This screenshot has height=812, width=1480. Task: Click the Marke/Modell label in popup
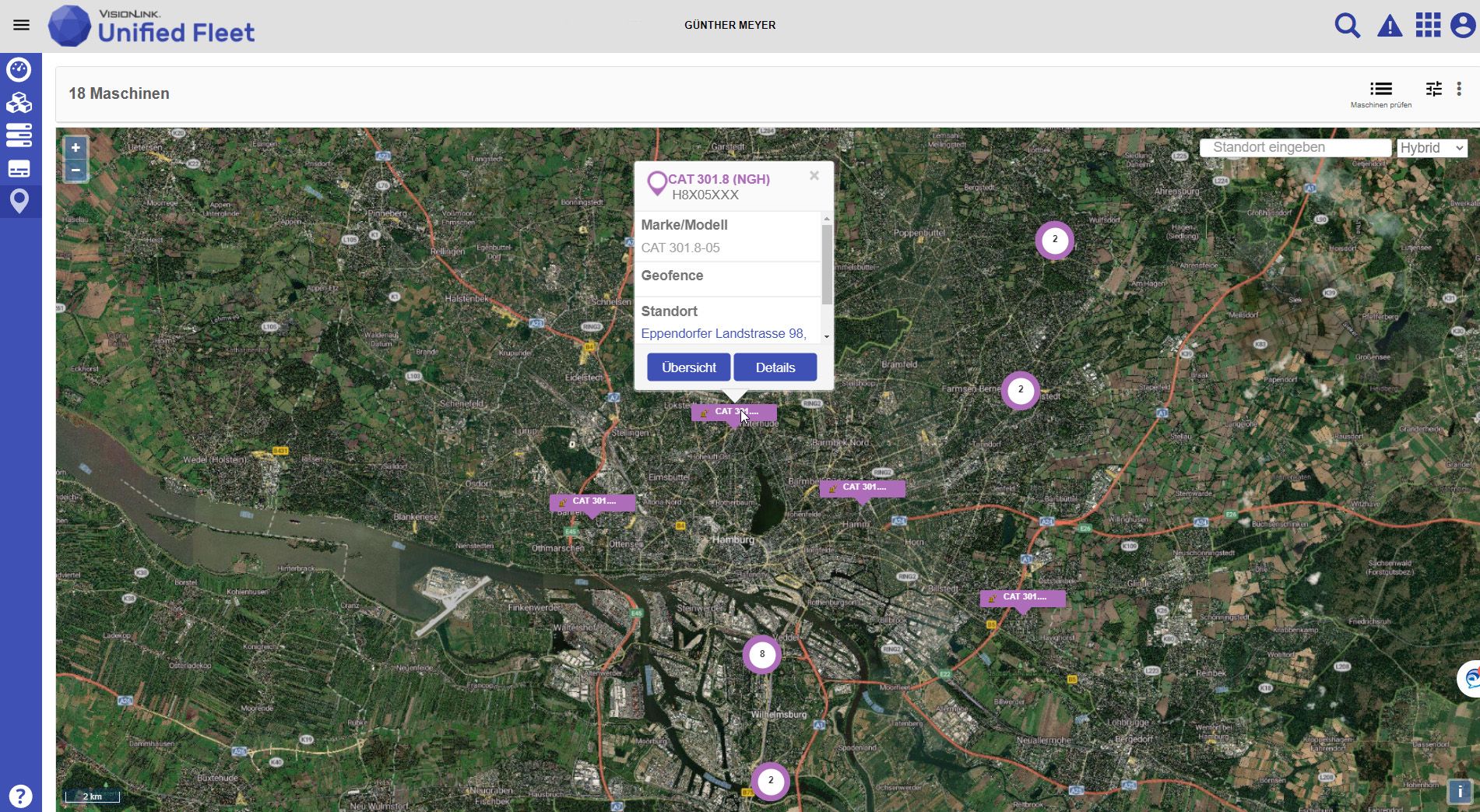(x=684, y=225)
